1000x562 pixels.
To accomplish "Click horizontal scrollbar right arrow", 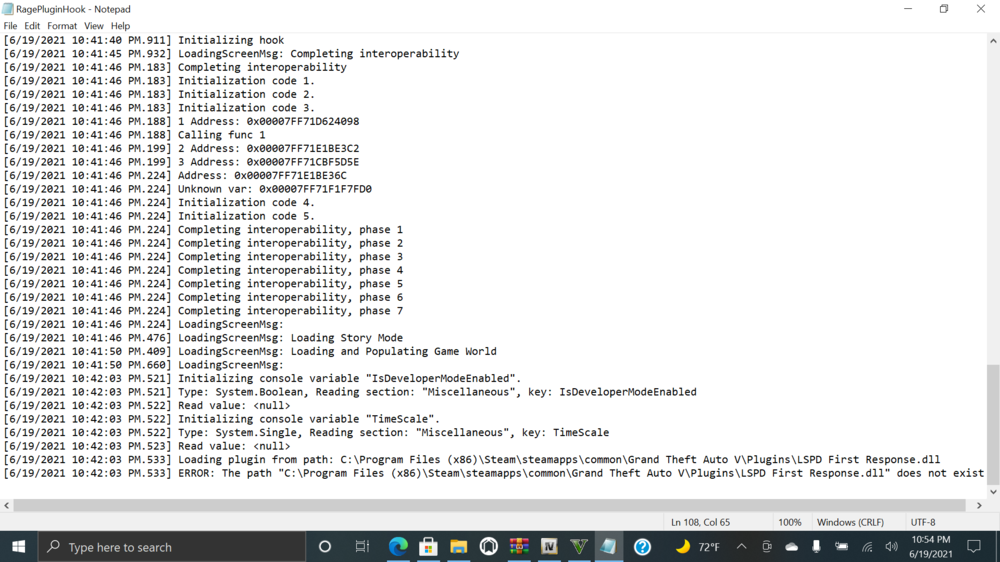I will pyautogui.click(x=979, y=505).
